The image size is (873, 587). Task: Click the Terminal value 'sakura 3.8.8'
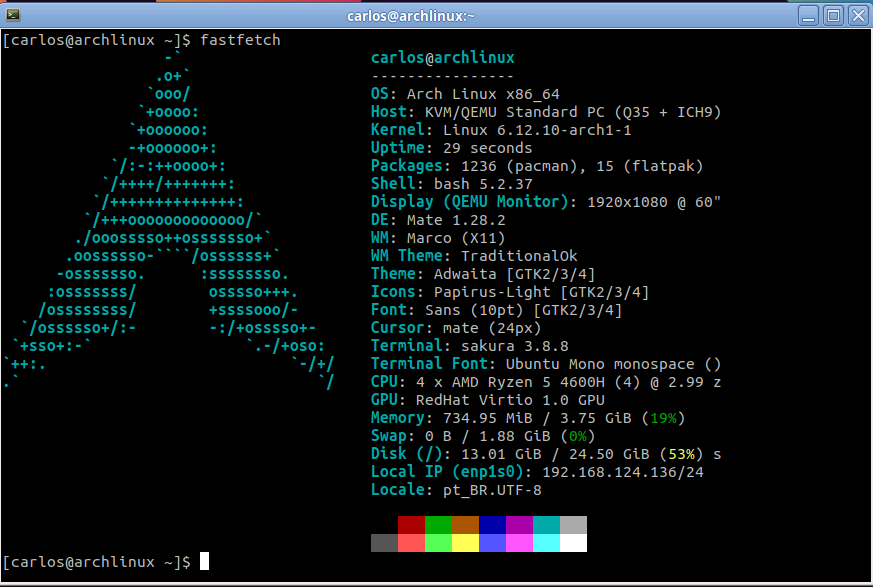[515, 346]
